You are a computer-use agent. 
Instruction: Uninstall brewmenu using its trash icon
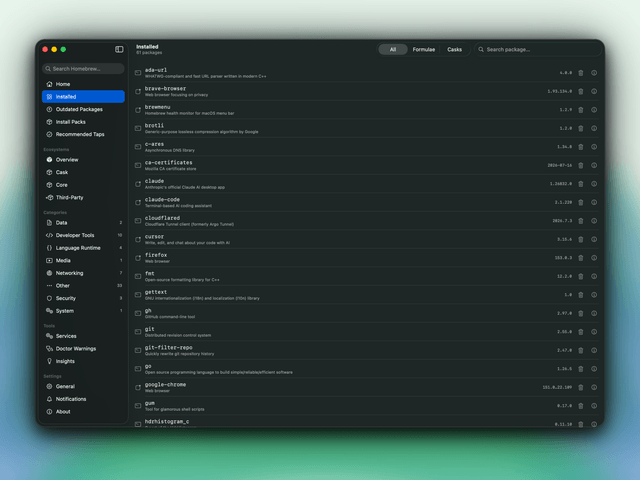580,110
